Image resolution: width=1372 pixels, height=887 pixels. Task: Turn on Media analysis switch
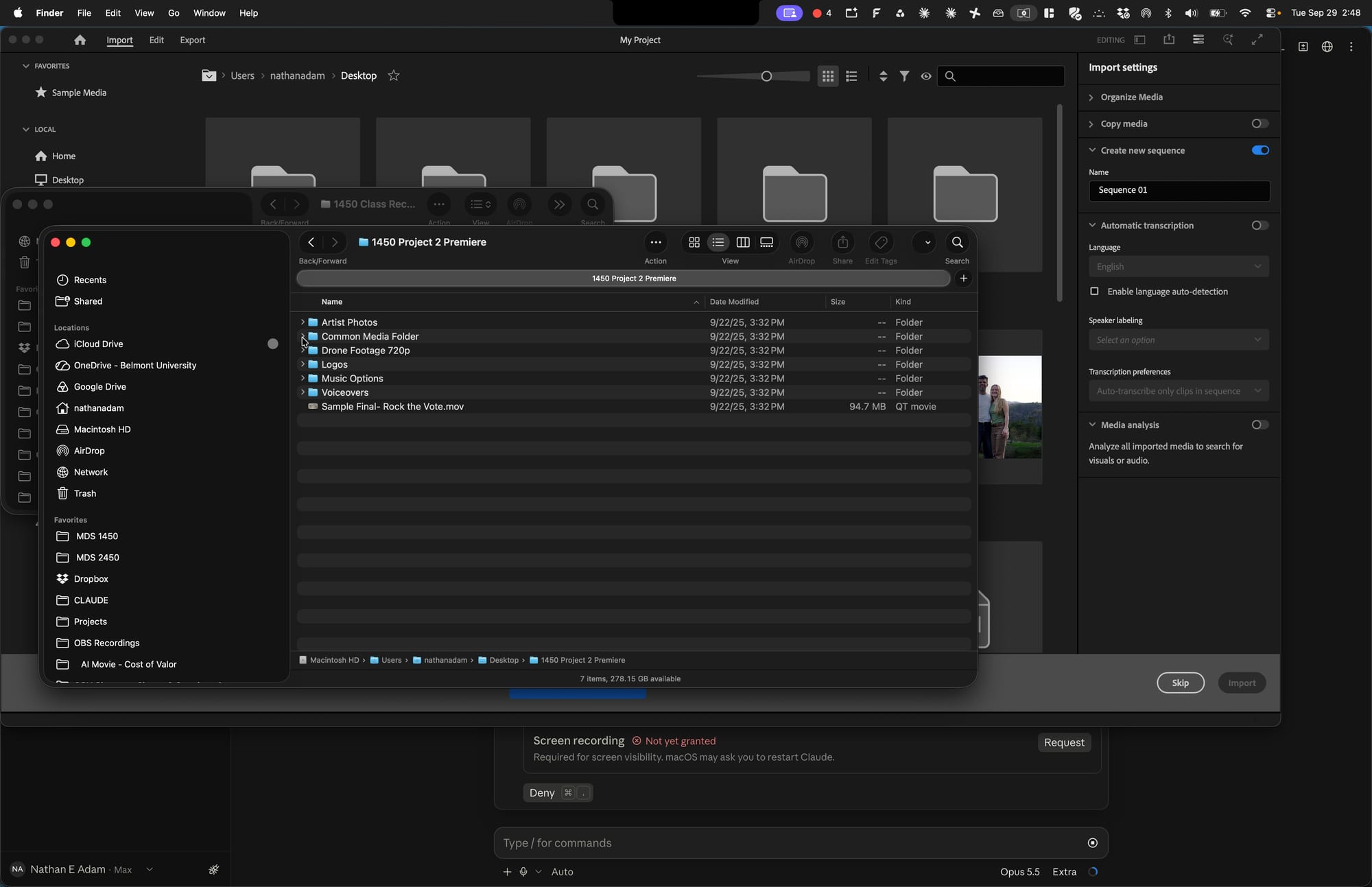[x=1259, y=425]
